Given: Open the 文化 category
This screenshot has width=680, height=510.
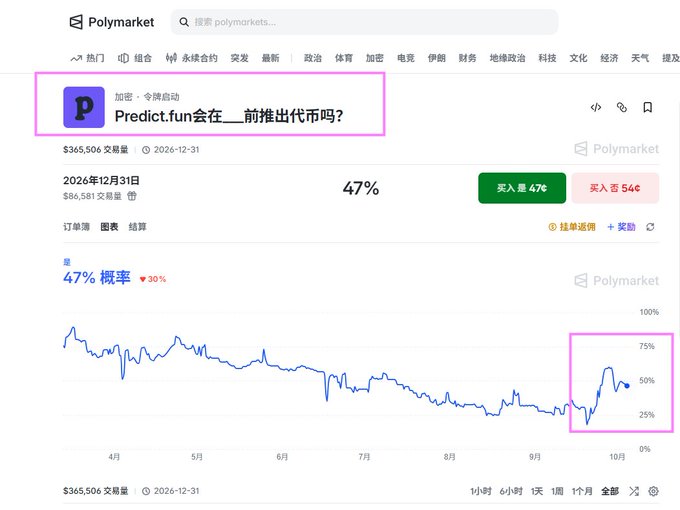Looking at the screenshot, I should point(578,58).
